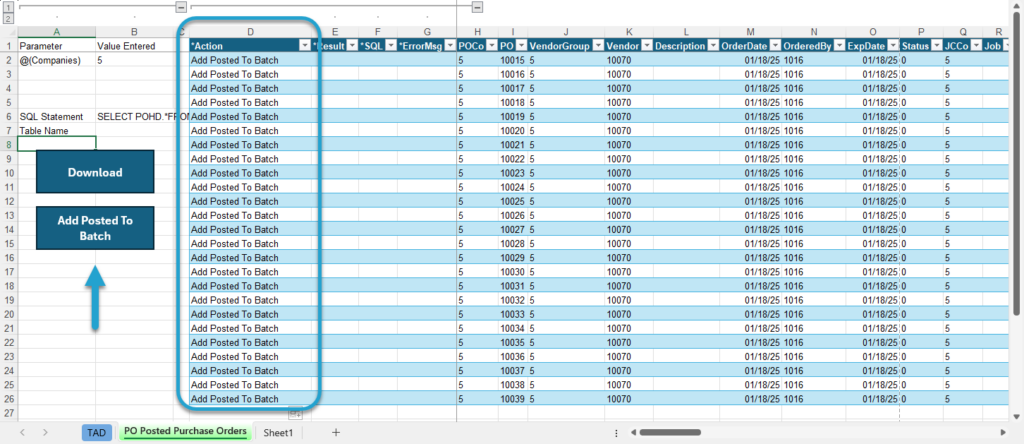Add a new sheet with plus icon
The height and width of the screenshot is (444, 1024).
click(x=336, y=432)
